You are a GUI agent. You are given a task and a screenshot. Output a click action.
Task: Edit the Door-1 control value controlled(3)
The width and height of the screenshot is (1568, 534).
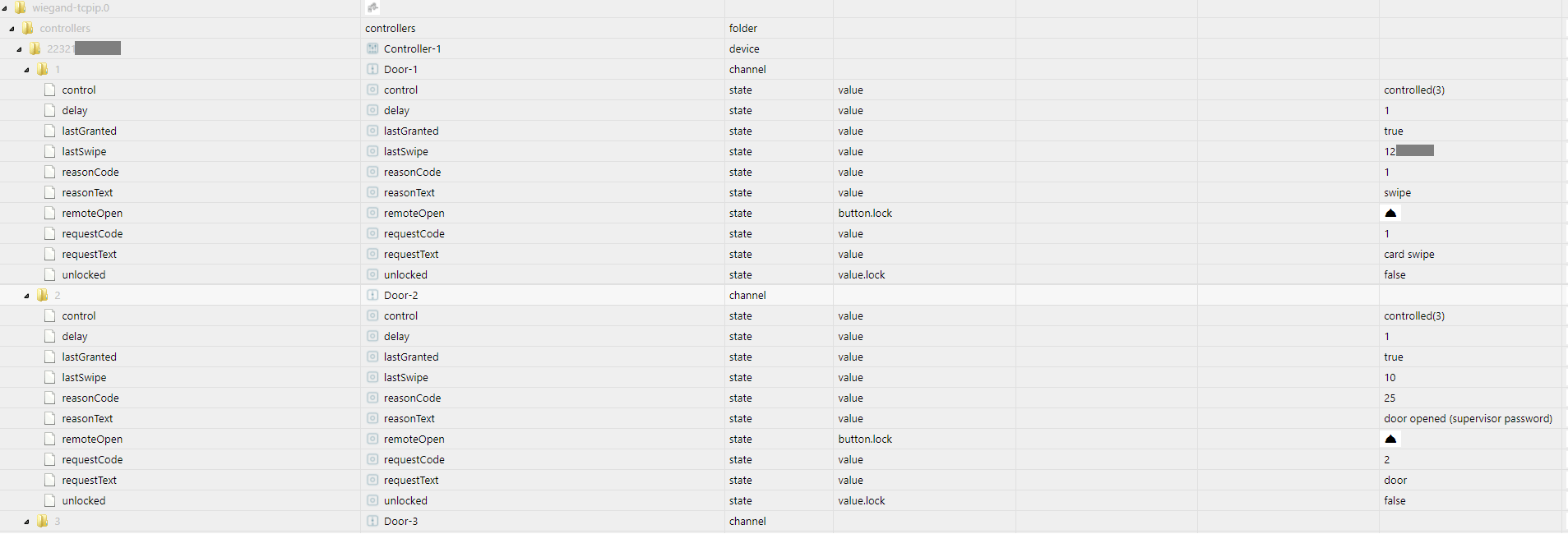(x=1413, y=90)
